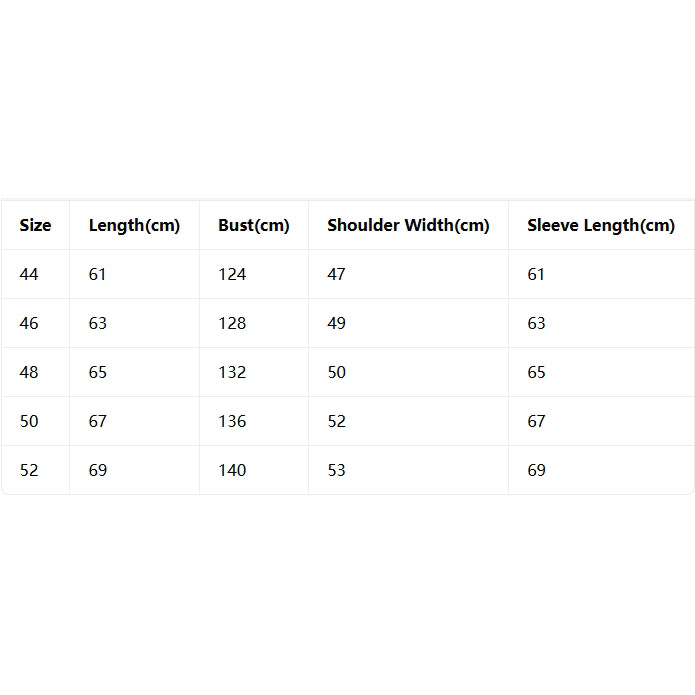The image size is (695, 695).
Task: Click length value 67 in size 50 row
Action: tap(98, 421)
